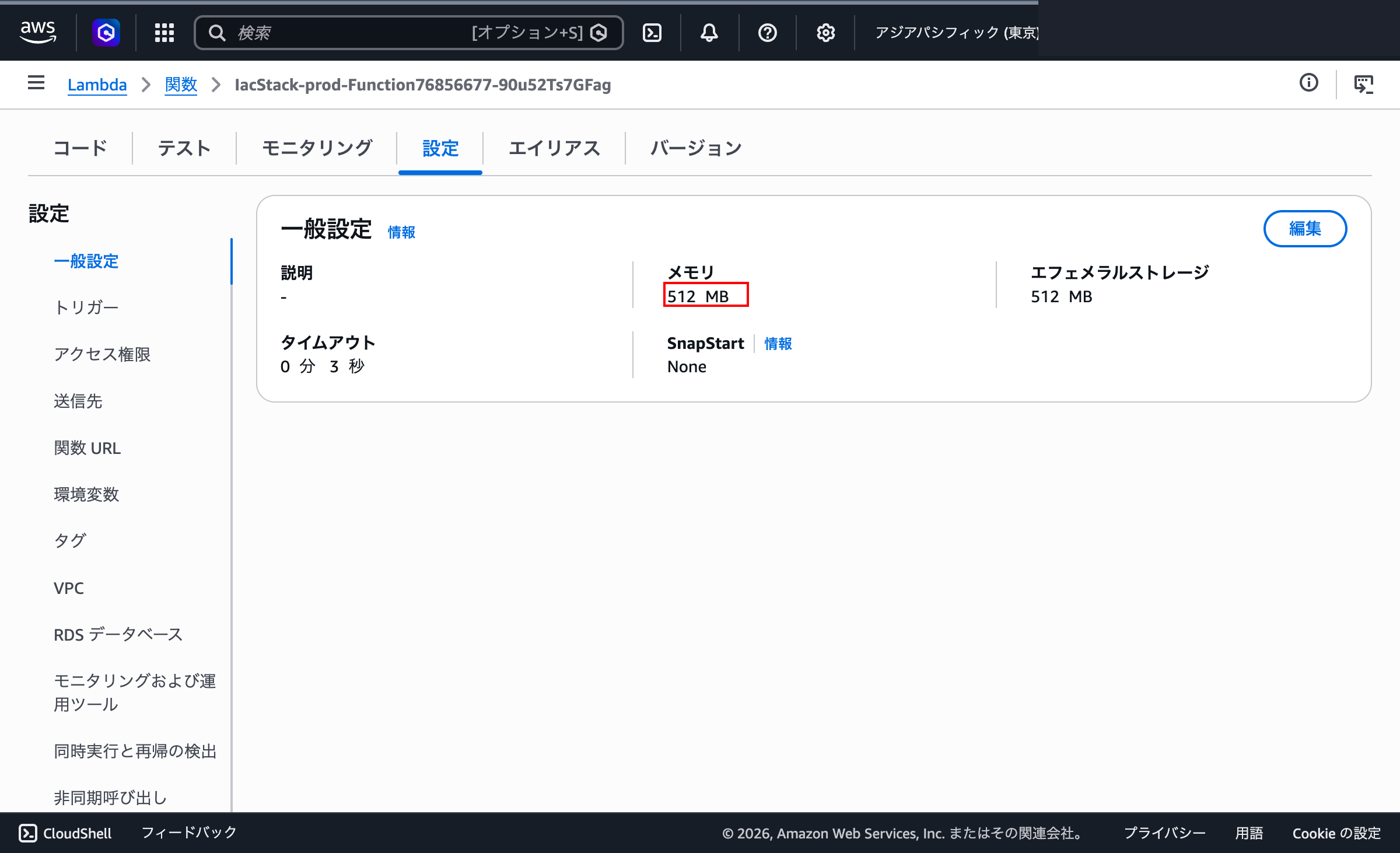The width and height of the screenshot is (1400, 853).
Task: Click the search magnifier icon
Action: click(x=217, y=33)
